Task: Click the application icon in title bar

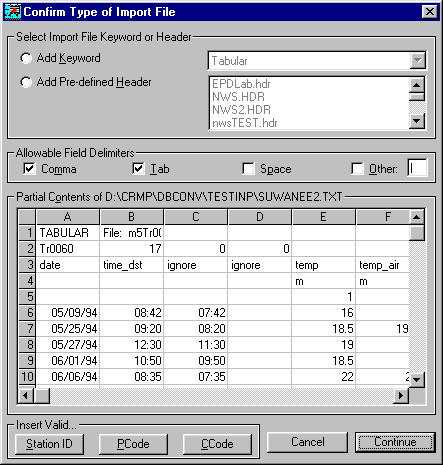Action: pos(13,12)
